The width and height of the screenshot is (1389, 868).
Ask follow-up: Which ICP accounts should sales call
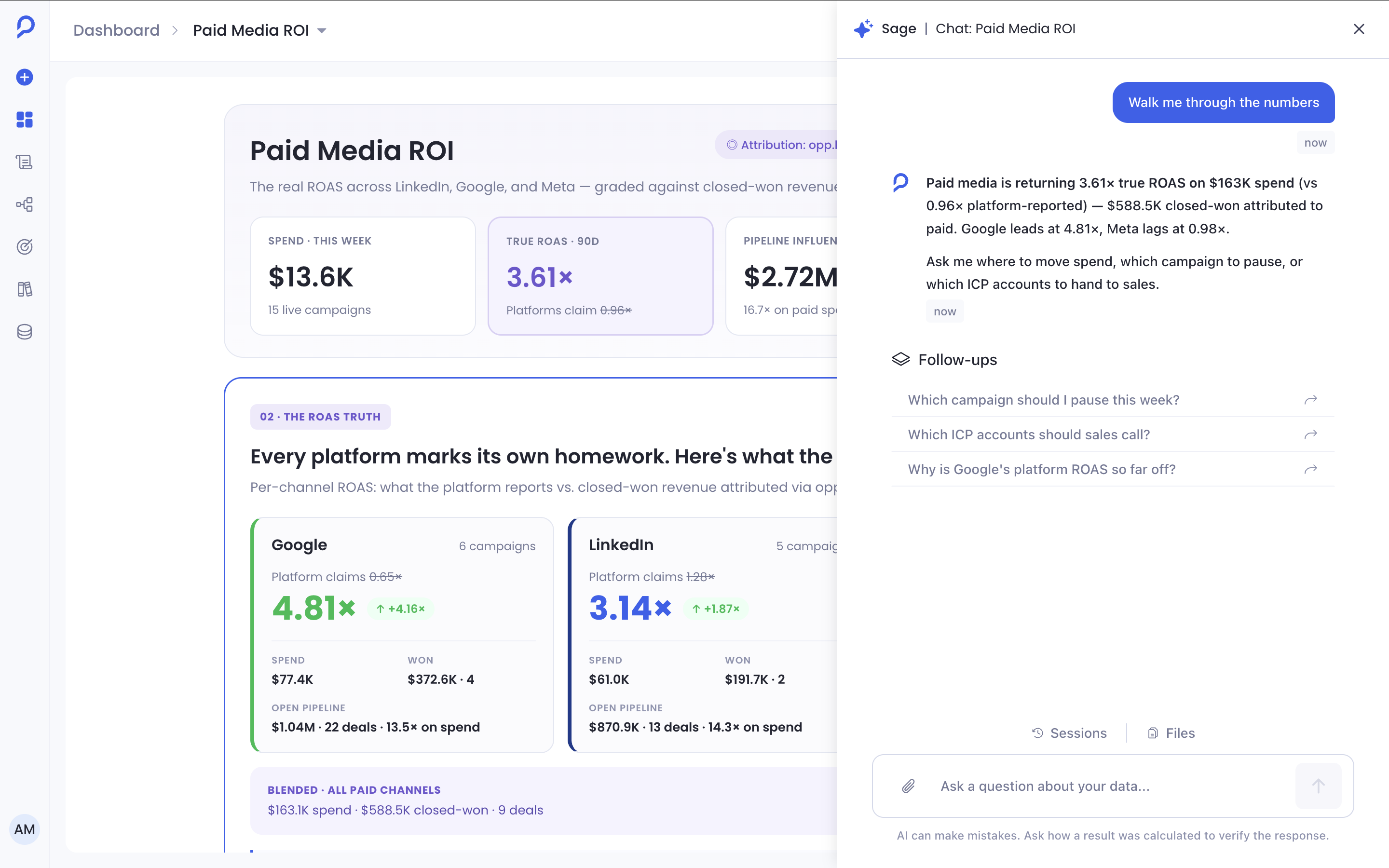1112,434
